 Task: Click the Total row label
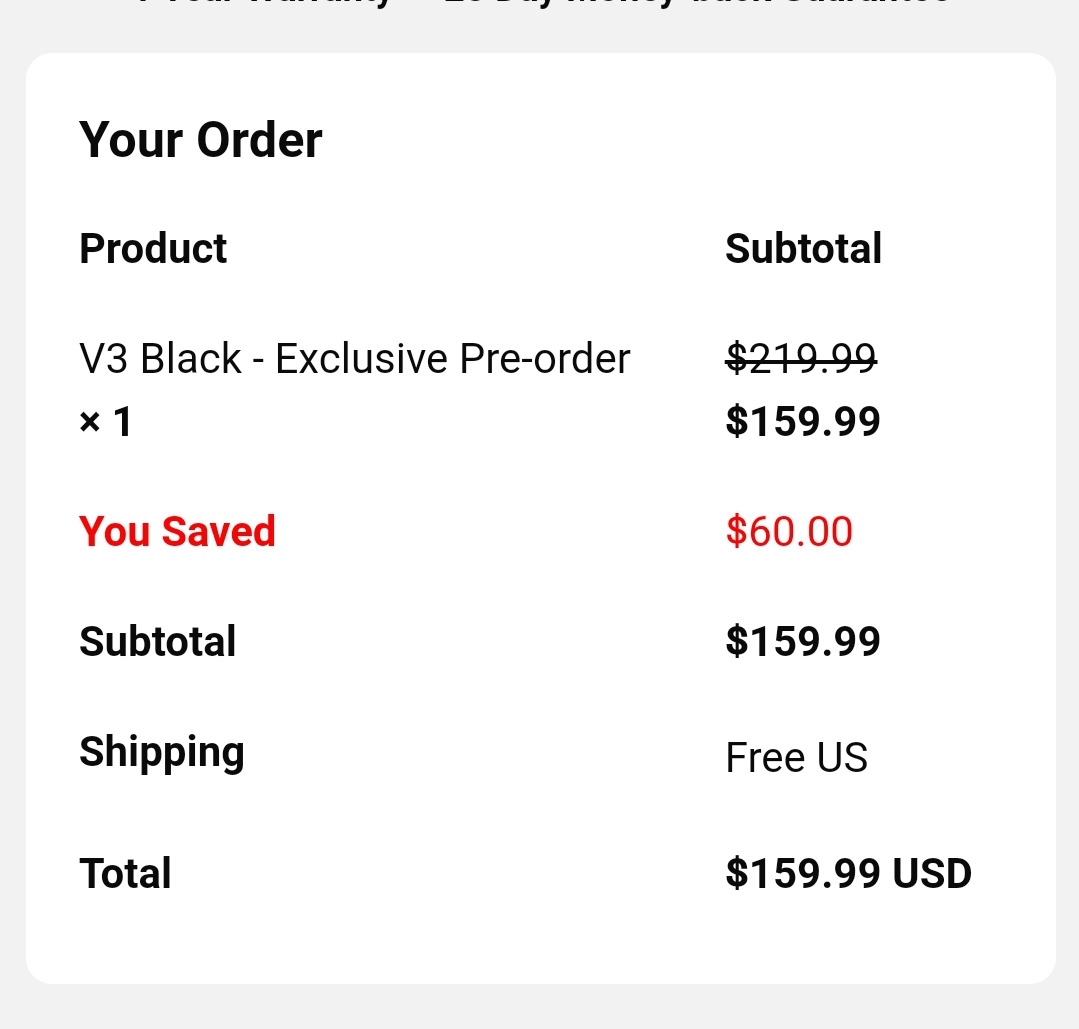point(125,873)
